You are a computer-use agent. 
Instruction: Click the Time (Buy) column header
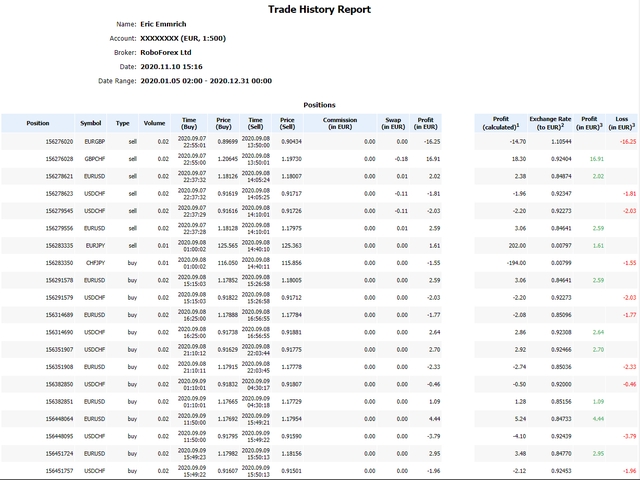pos(189,123)
